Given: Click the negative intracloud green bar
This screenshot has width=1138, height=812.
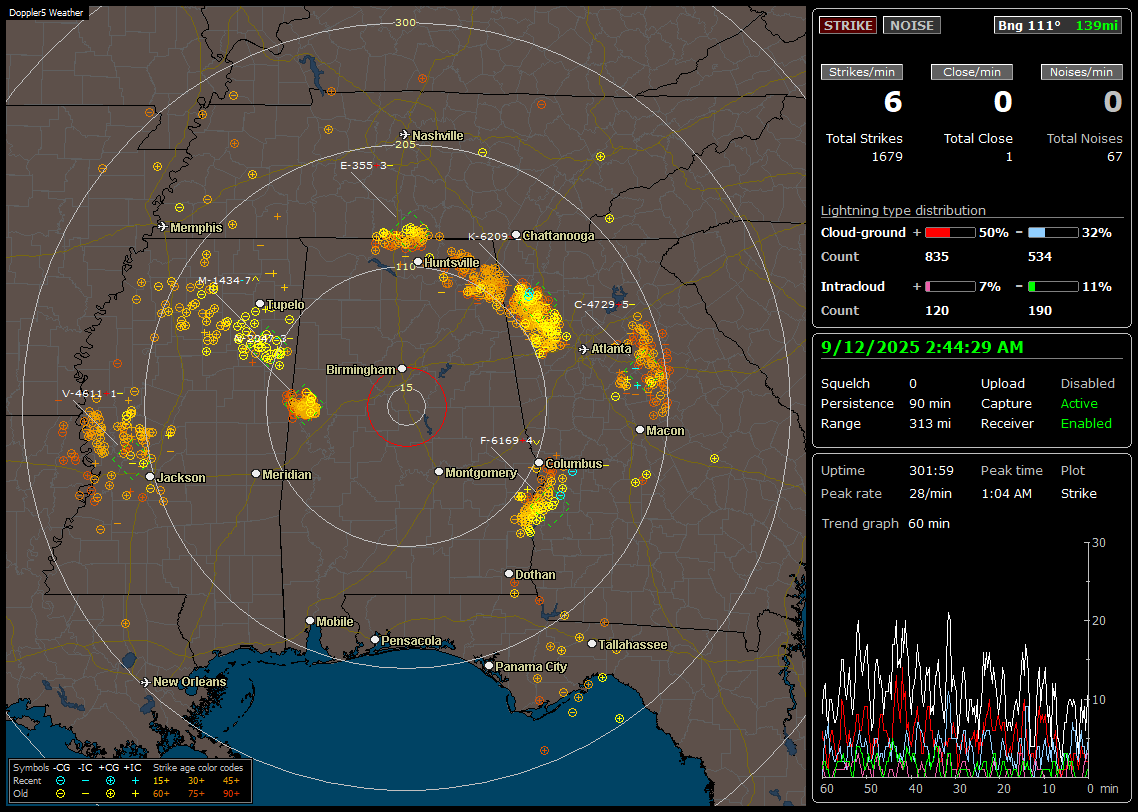Looking at the screenshot, I should [x=1053, y=287].
